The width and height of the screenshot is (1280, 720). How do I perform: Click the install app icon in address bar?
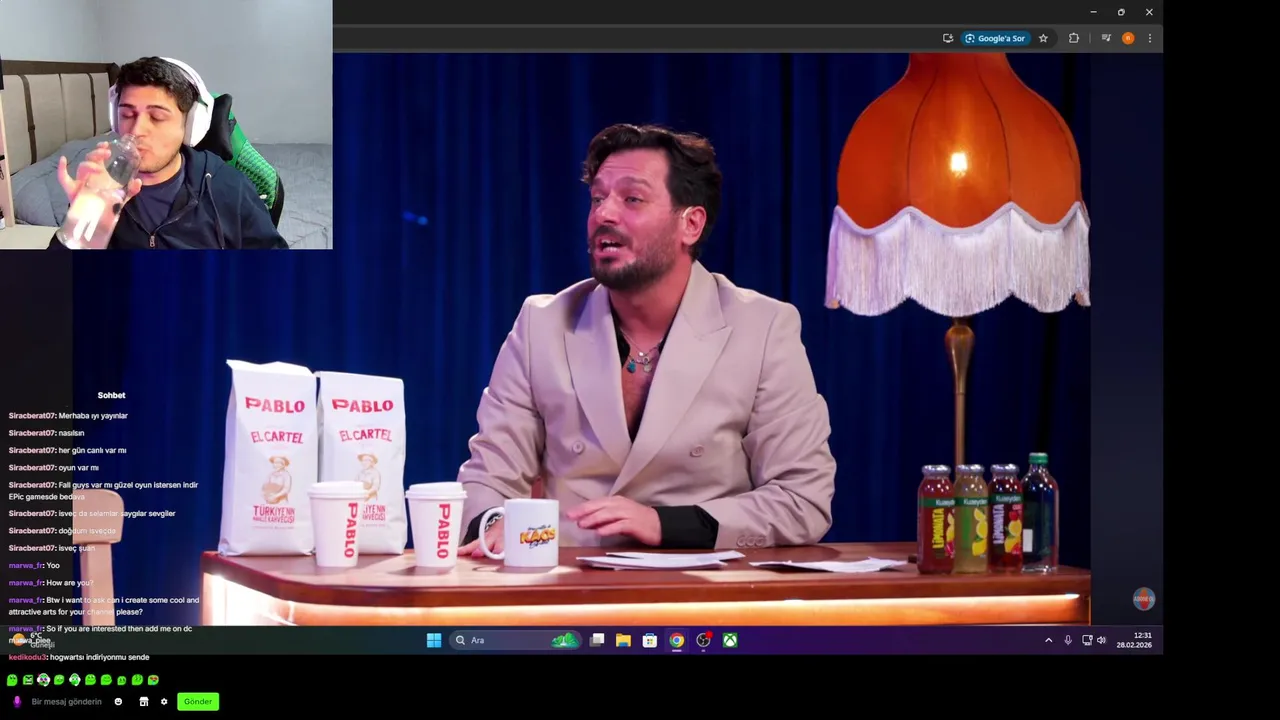[948, 38]
